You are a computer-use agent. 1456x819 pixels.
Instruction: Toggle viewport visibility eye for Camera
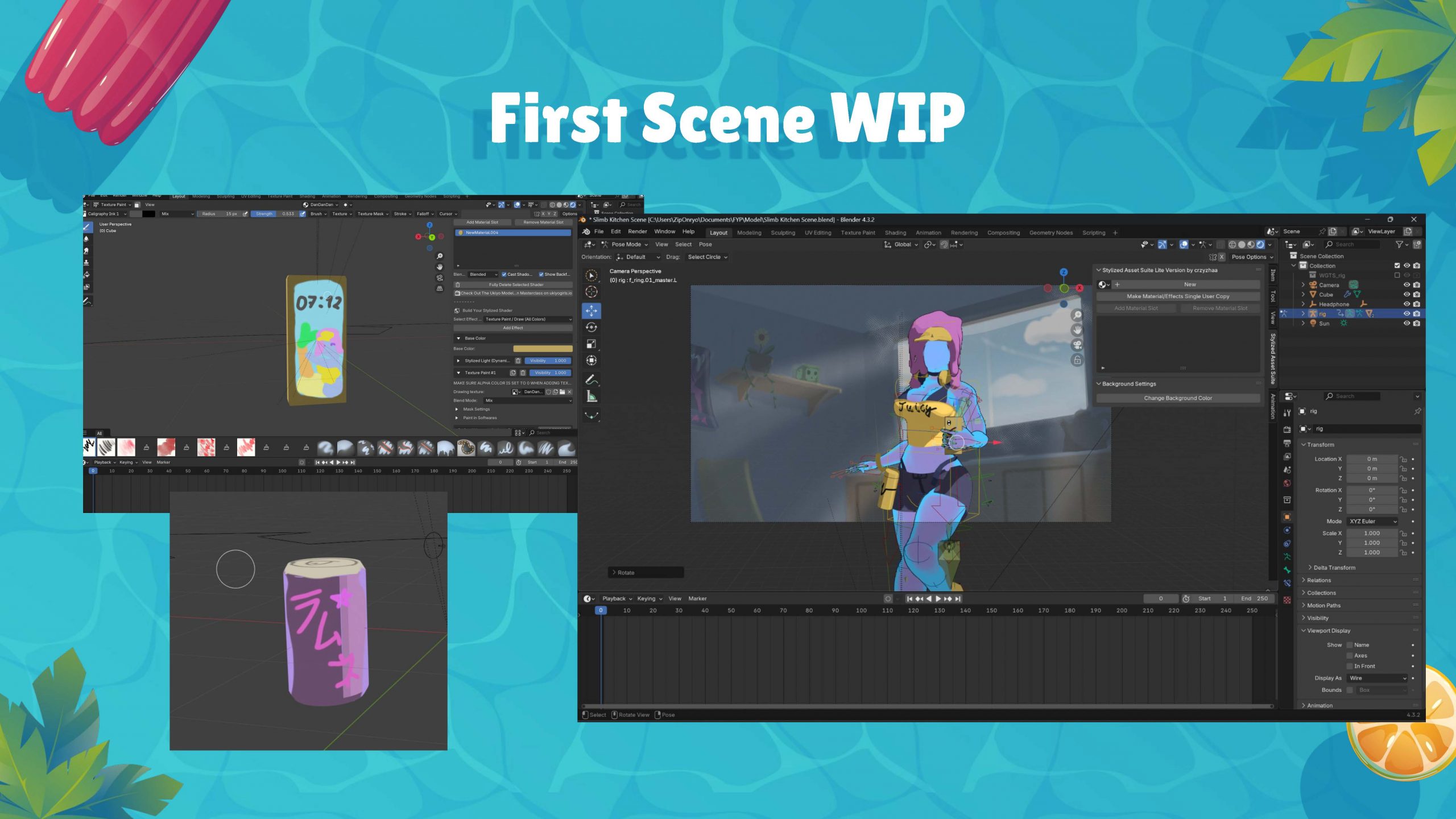(x=1407, y=285)
